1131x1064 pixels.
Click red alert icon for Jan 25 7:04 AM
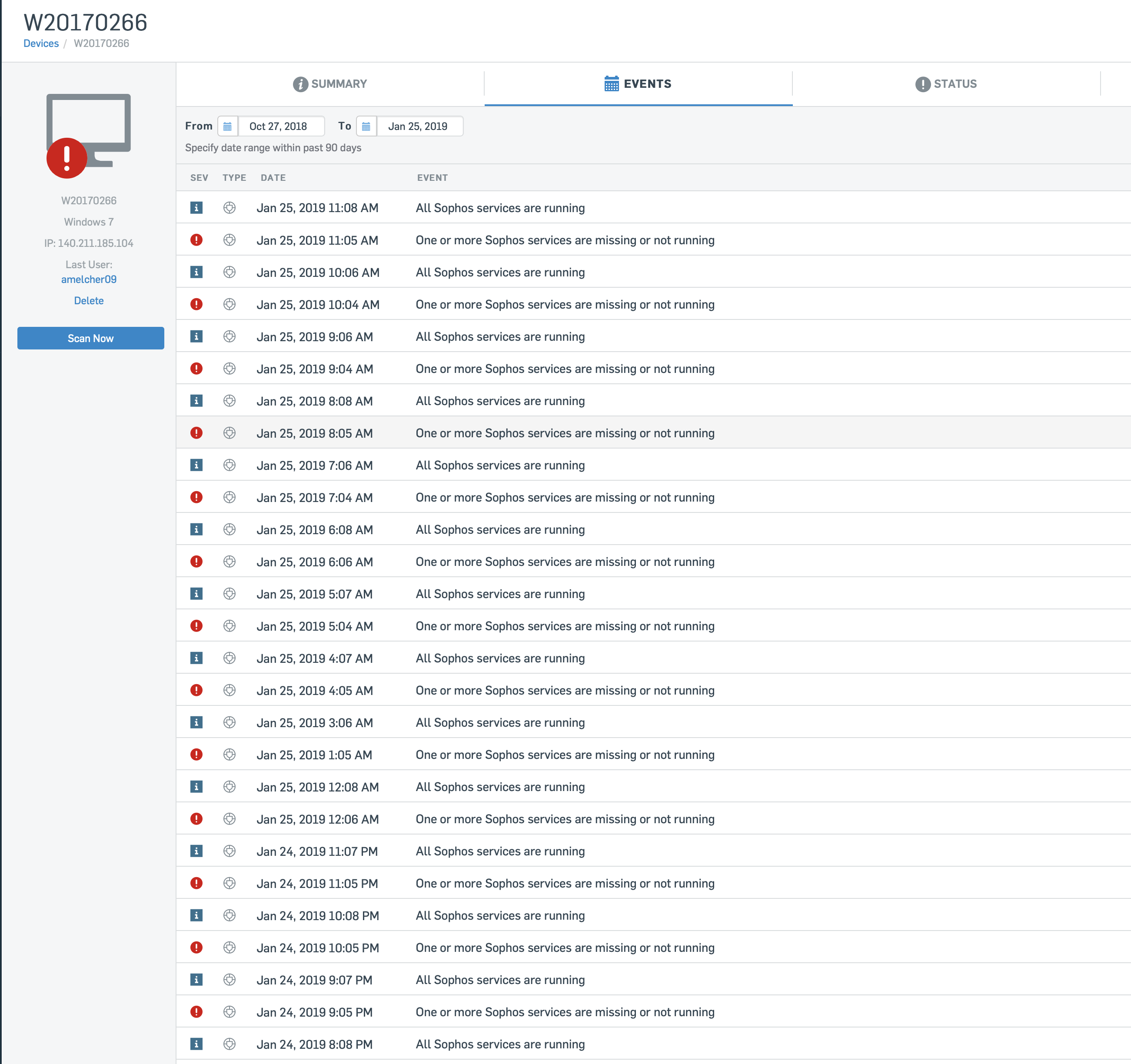click(196, 497)
